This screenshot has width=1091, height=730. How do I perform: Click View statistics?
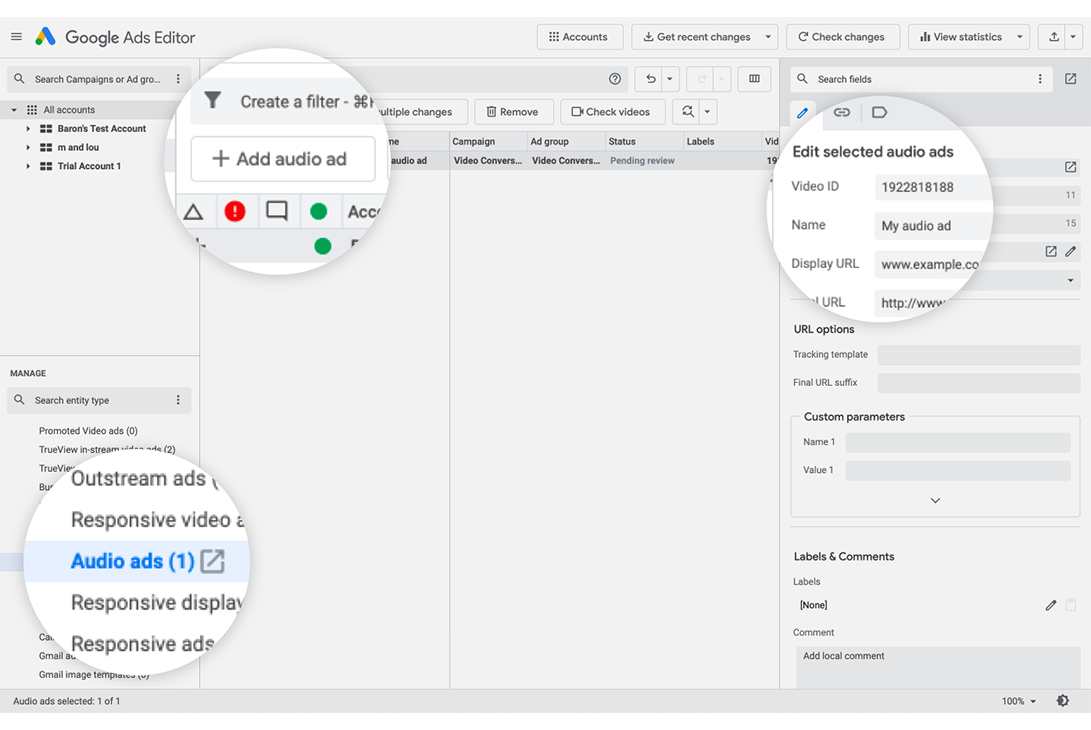[961, 37]
